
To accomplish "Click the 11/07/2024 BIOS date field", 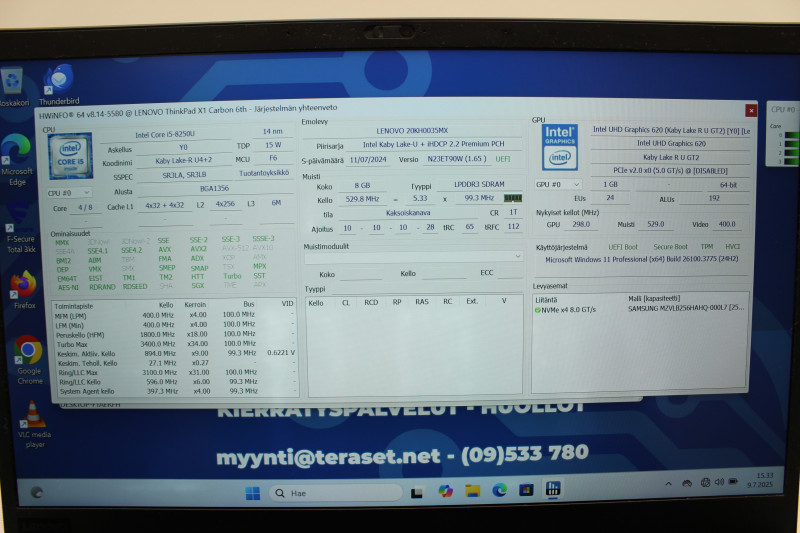I will click(x=368, y=160).
